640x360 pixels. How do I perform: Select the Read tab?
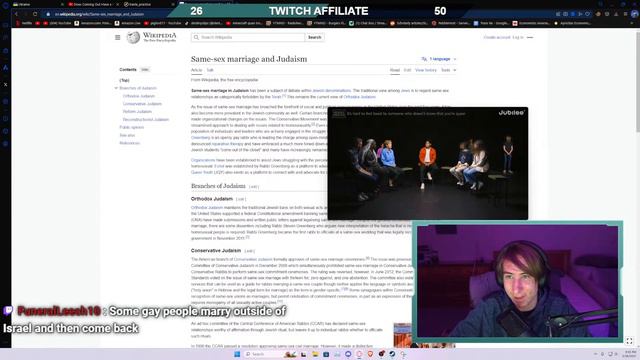pyautogui.click(x=395, y=70)
